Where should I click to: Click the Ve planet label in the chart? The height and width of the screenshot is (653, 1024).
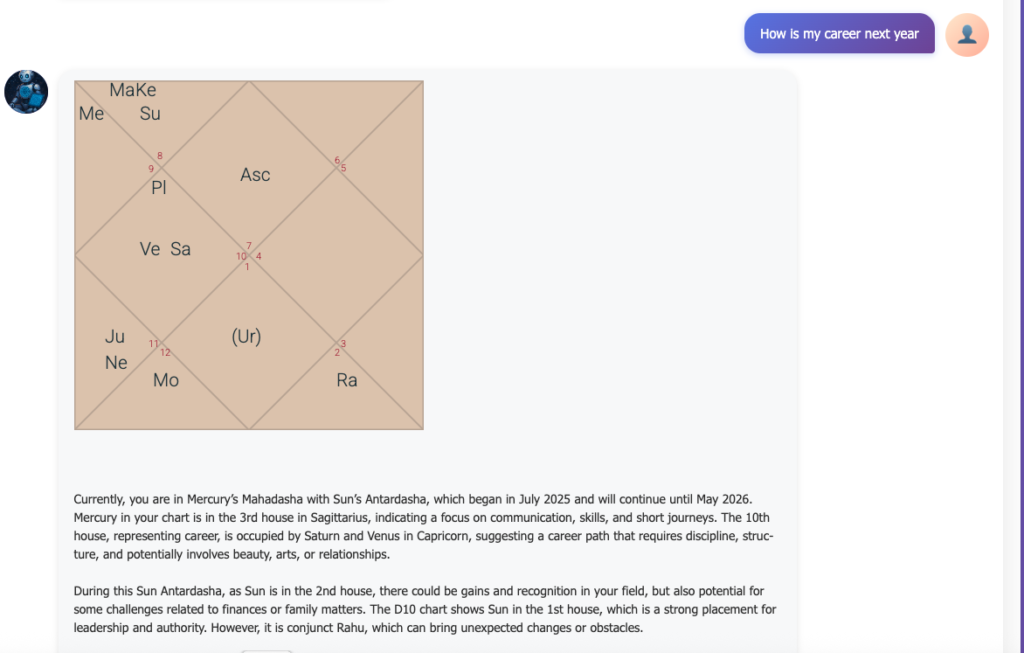150,249
